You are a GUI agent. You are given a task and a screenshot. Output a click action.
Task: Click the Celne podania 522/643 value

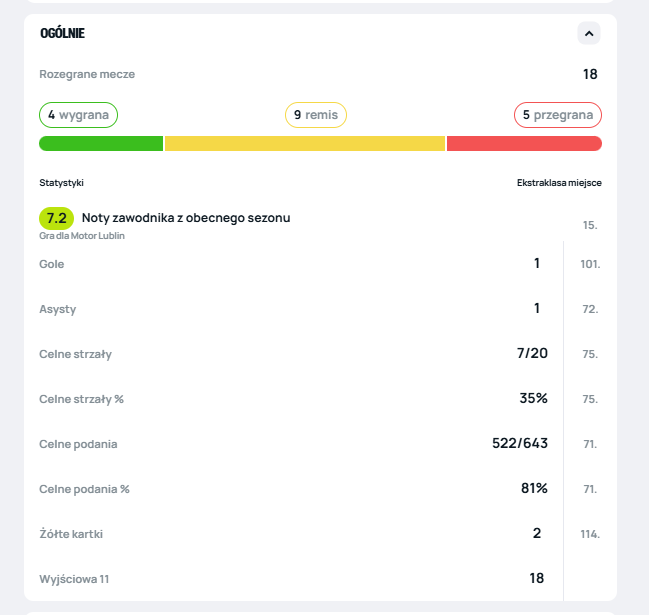pos(520,443)
